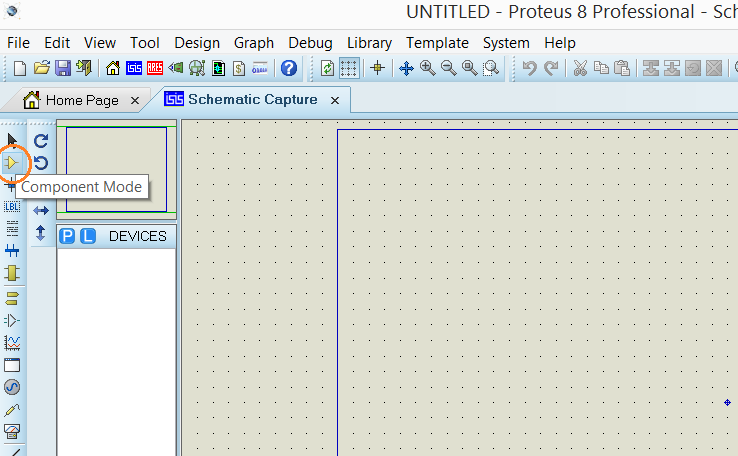Rotate anti-clockwise using the second rotate icon
Image resolution: width=738 pixels, height=456 pixels.
point(41,163)
